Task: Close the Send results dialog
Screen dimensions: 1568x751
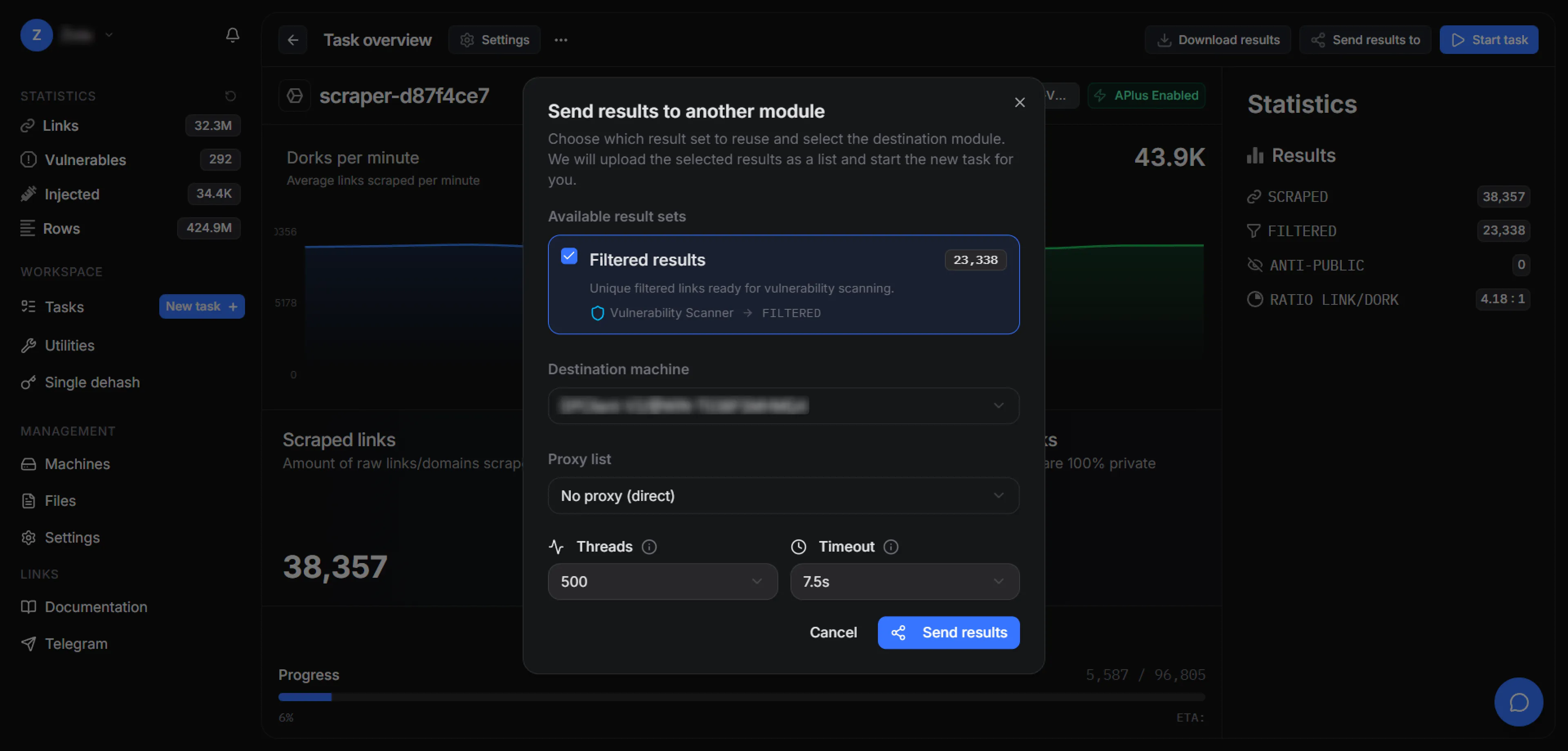Action: coord(1020,103)
